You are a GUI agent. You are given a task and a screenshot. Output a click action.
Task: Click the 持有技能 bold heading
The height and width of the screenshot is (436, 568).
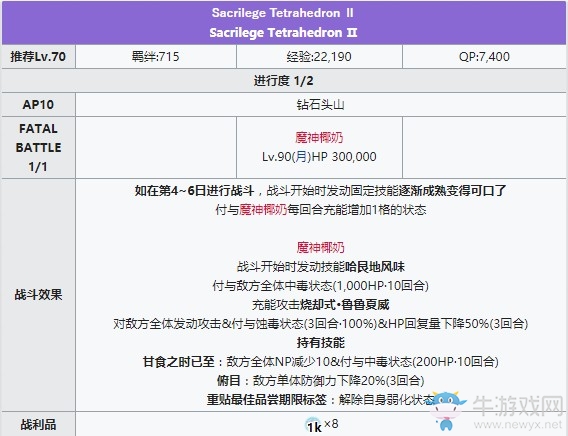(x=321, y=343)
